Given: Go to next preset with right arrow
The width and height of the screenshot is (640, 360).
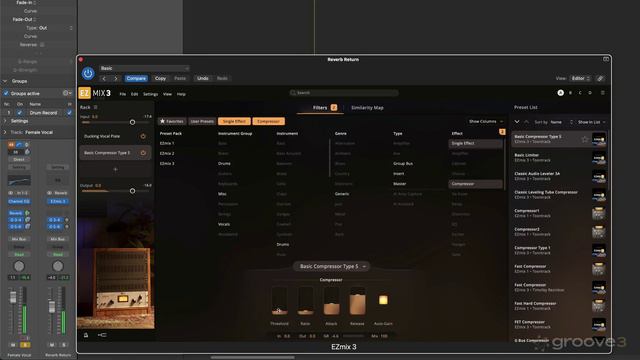Looking at the screenshot, I should click(116, 78).
